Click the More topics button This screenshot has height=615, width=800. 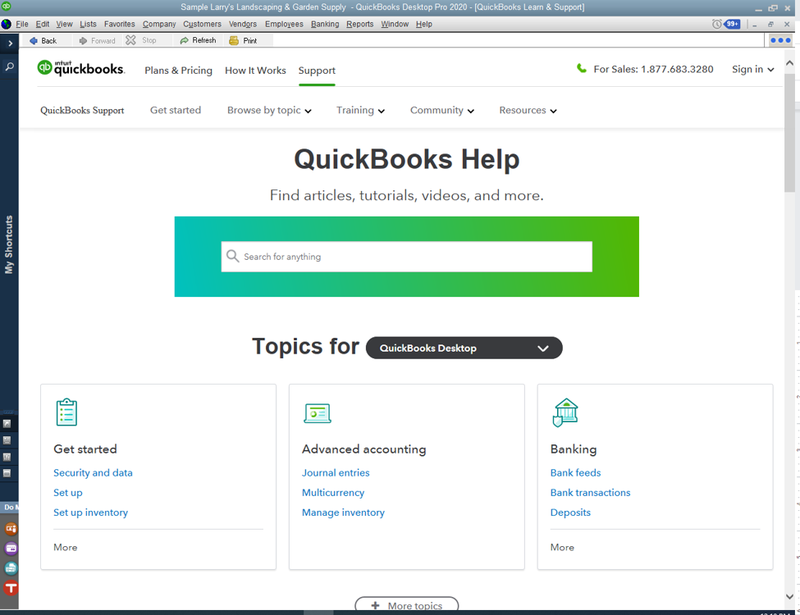[407, 605]
